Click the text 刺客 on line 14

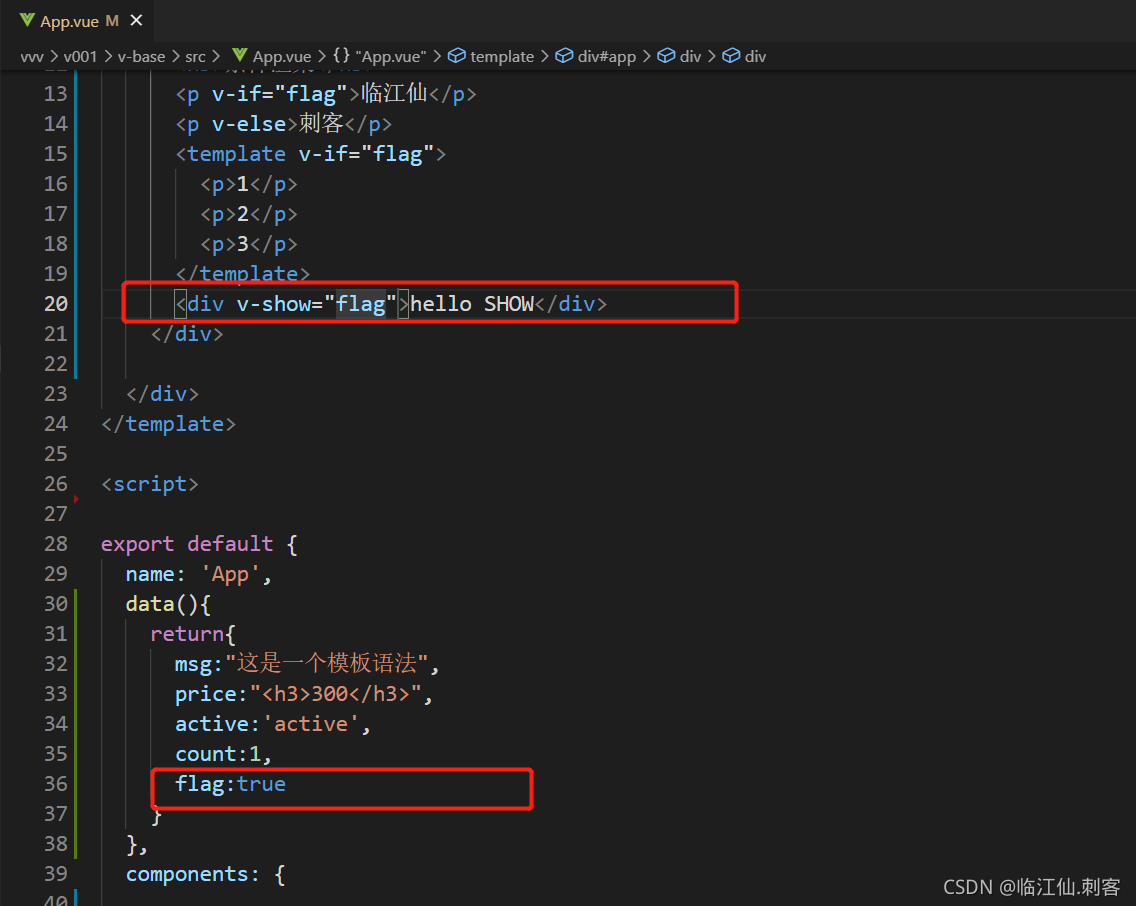point(322,124)
